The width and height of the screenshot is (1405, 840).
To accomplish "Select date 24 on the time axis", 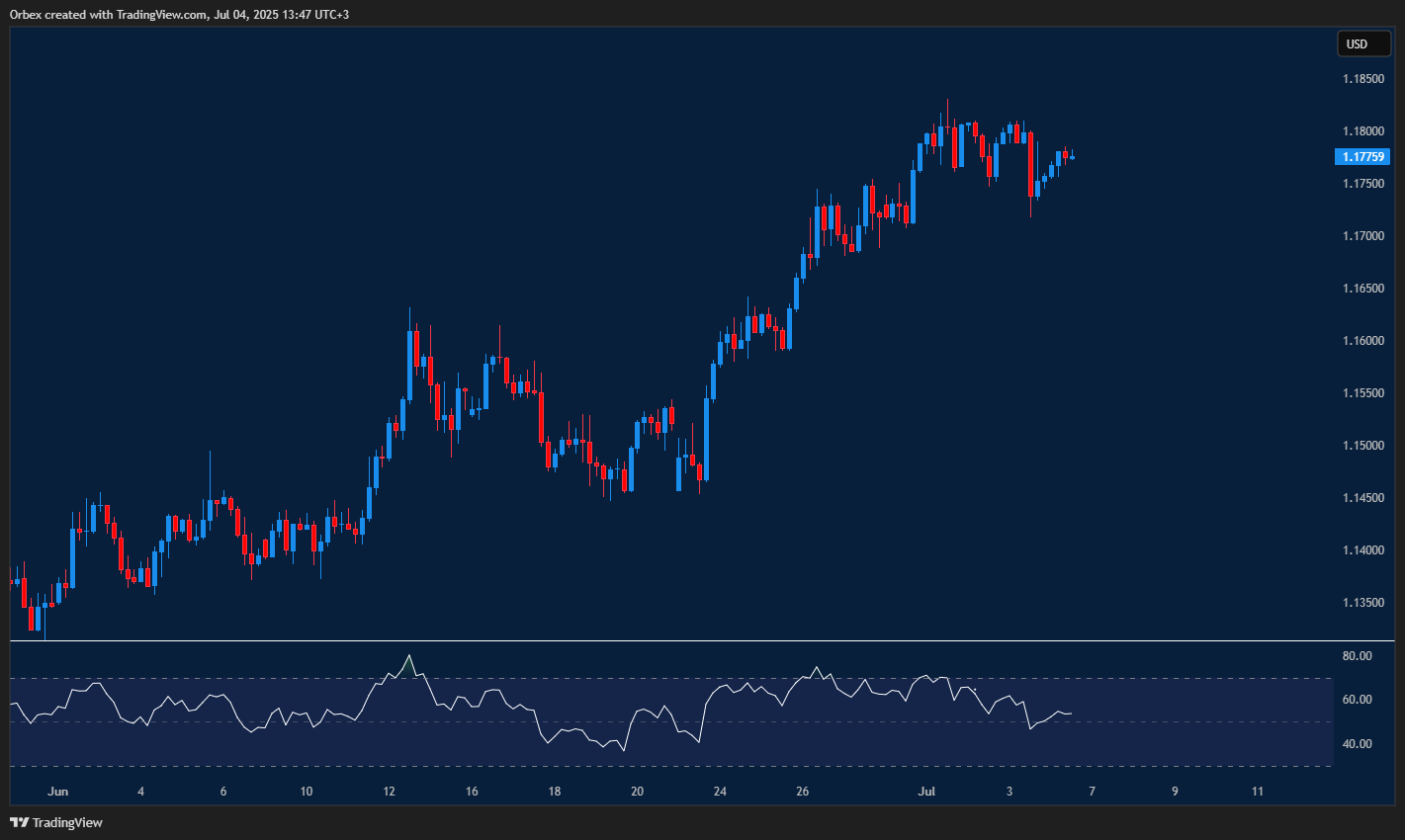I will click(720, 792).
